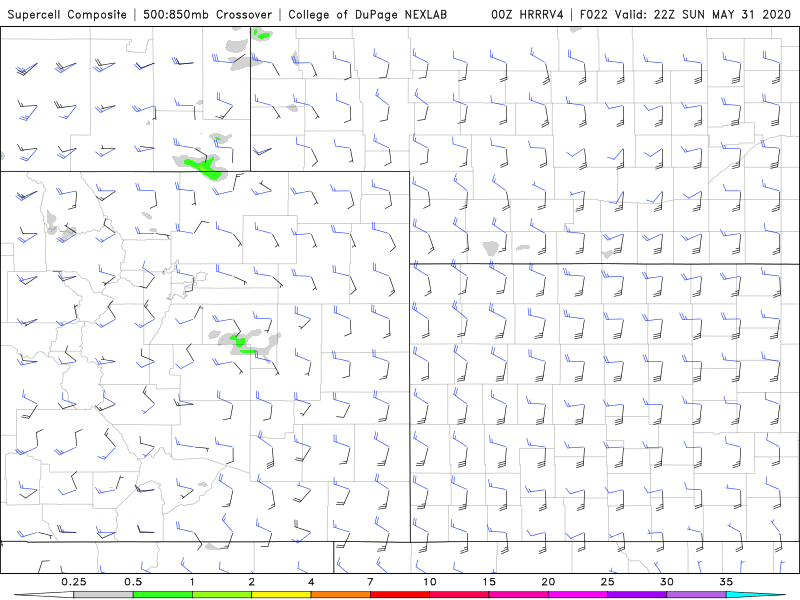The image size is (800, 600).
Task: Click the 0.25 legend value
Action: point(74,582)
